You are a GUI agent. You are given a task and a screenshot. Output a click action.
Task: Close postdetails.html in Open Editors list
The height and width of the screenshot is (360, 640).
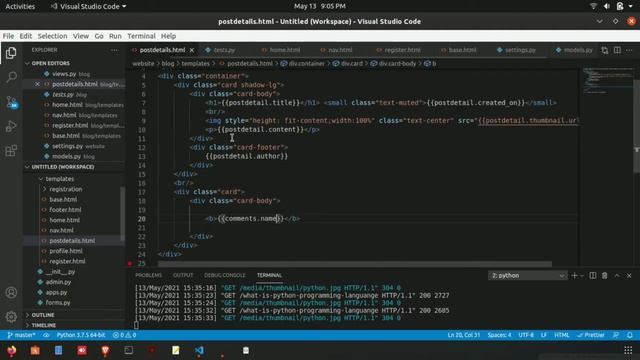click(37, 84)
